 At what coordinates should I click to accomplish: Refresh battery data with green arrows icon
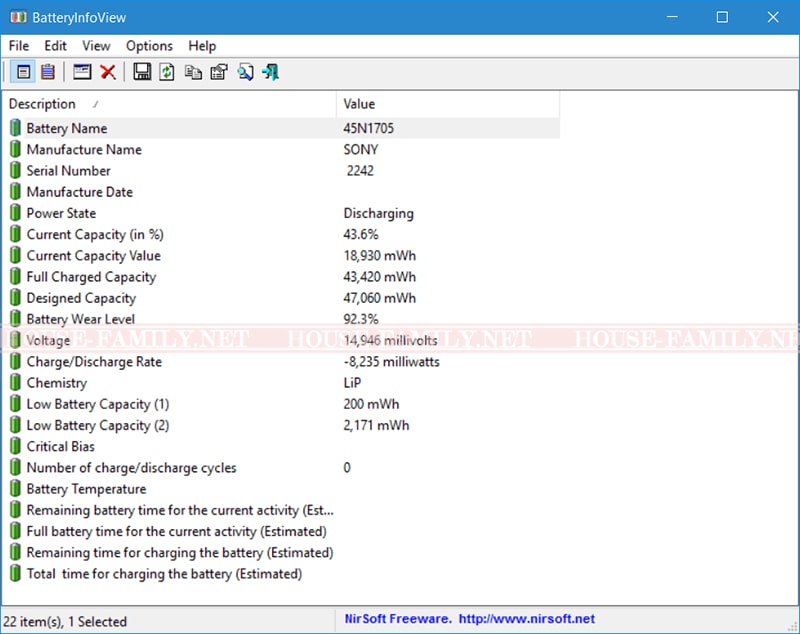[167, 72]
